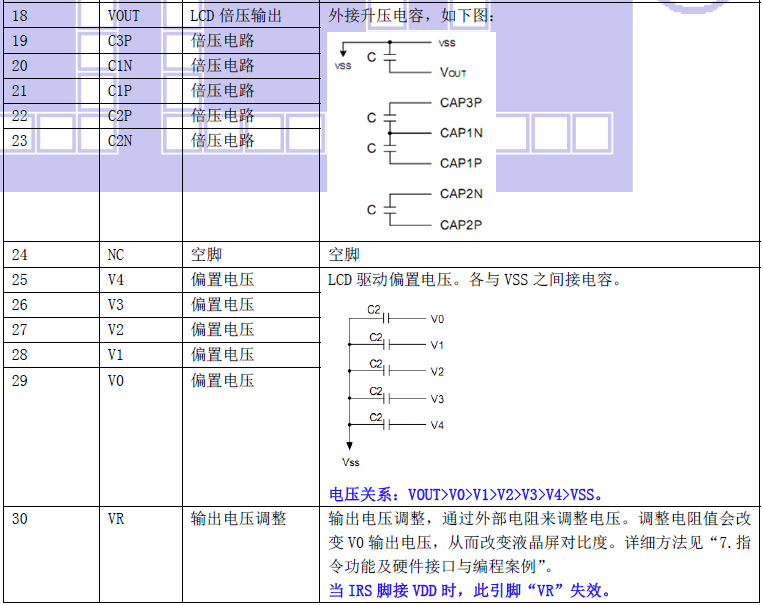
Task: Select the V0 pin name in table
Action: (x=116, y=381)
